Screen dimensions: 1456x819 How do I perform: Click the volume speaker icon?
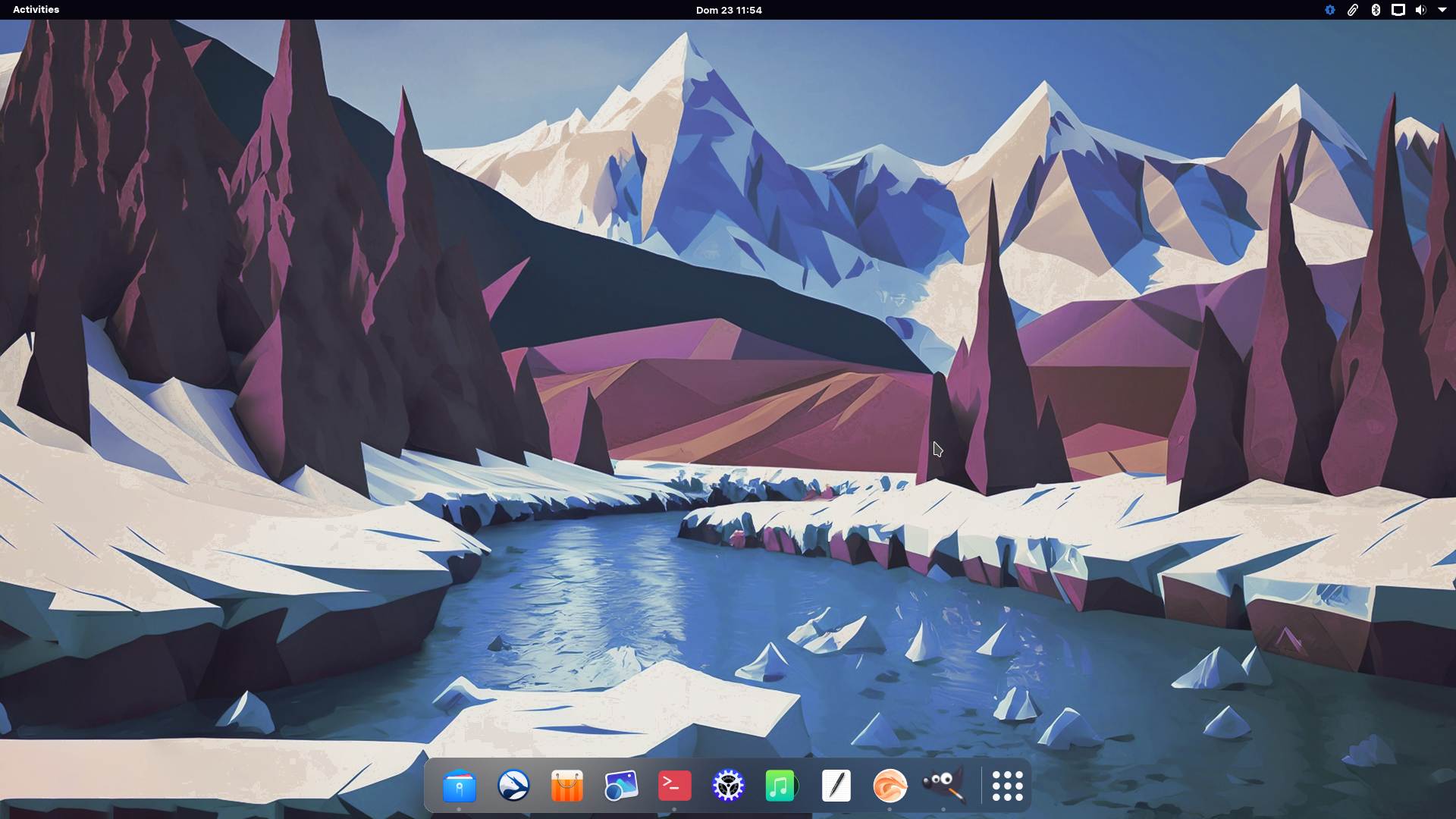click(1420, 10)
